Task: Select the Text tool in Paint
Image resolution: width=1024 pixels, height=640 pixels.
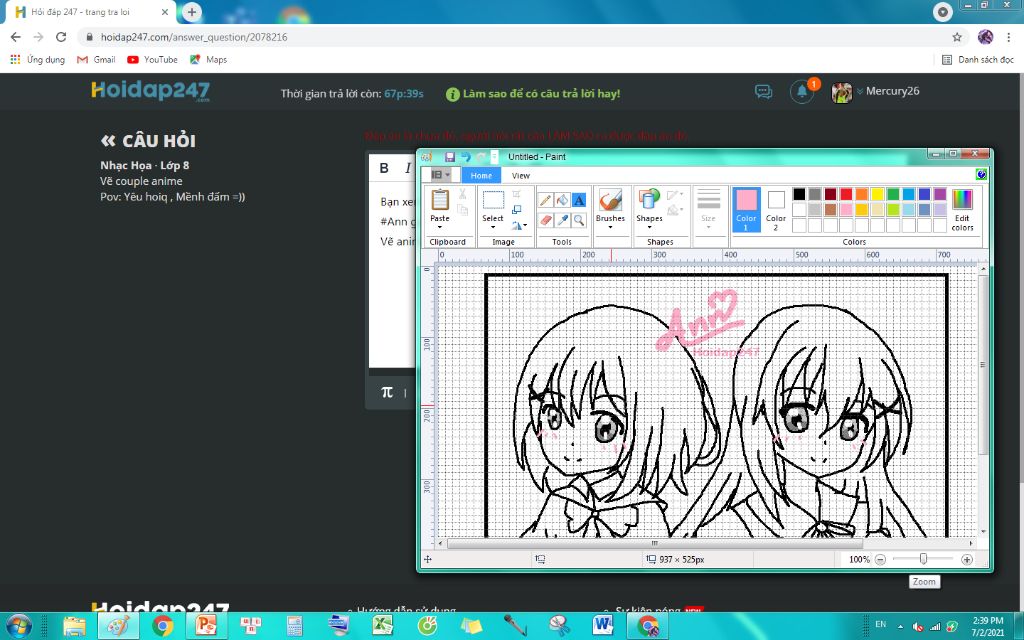Action: tap(579, 200)
